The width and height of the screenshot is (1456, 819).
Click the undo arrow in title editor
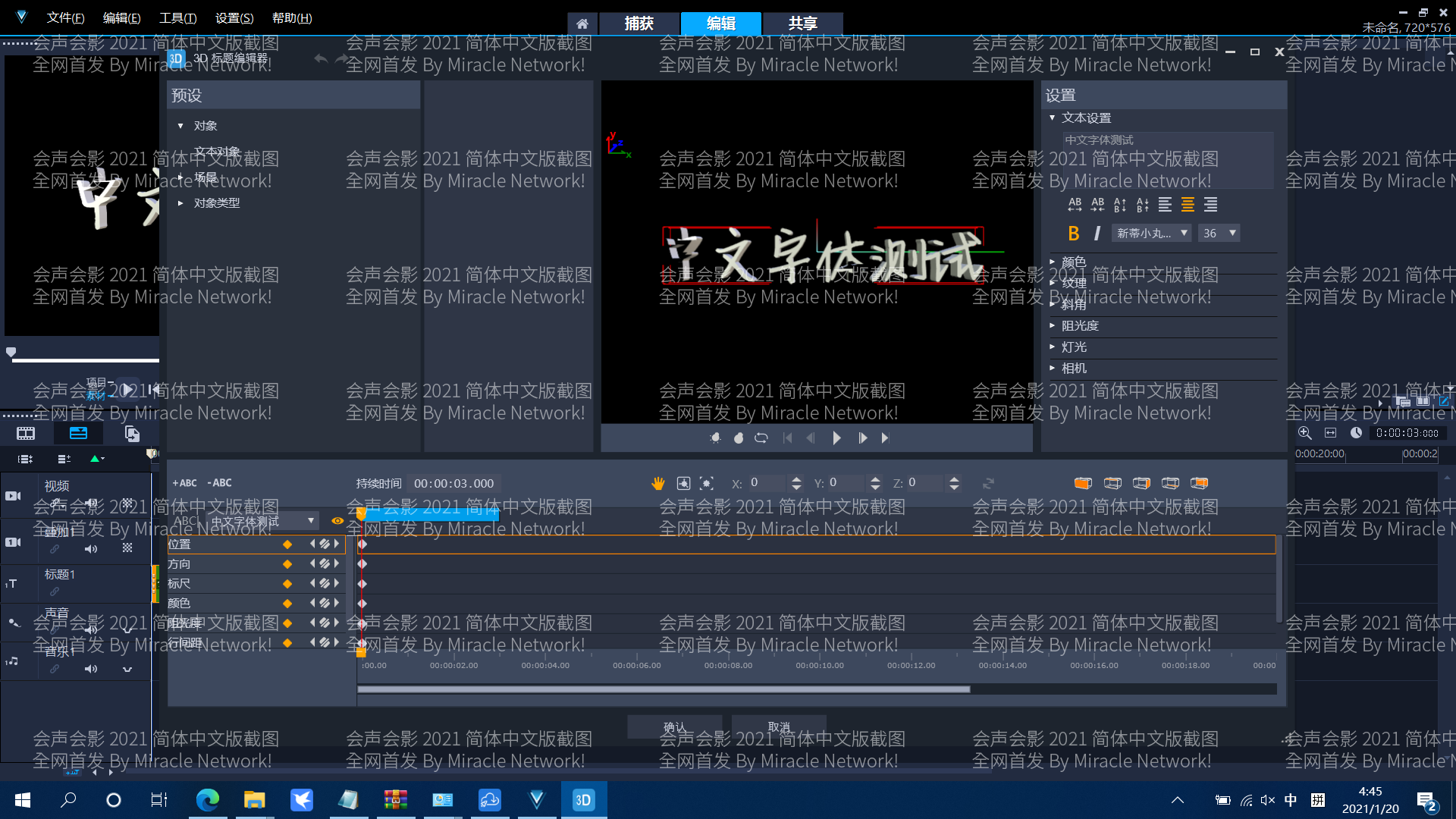tap(321, 58)
